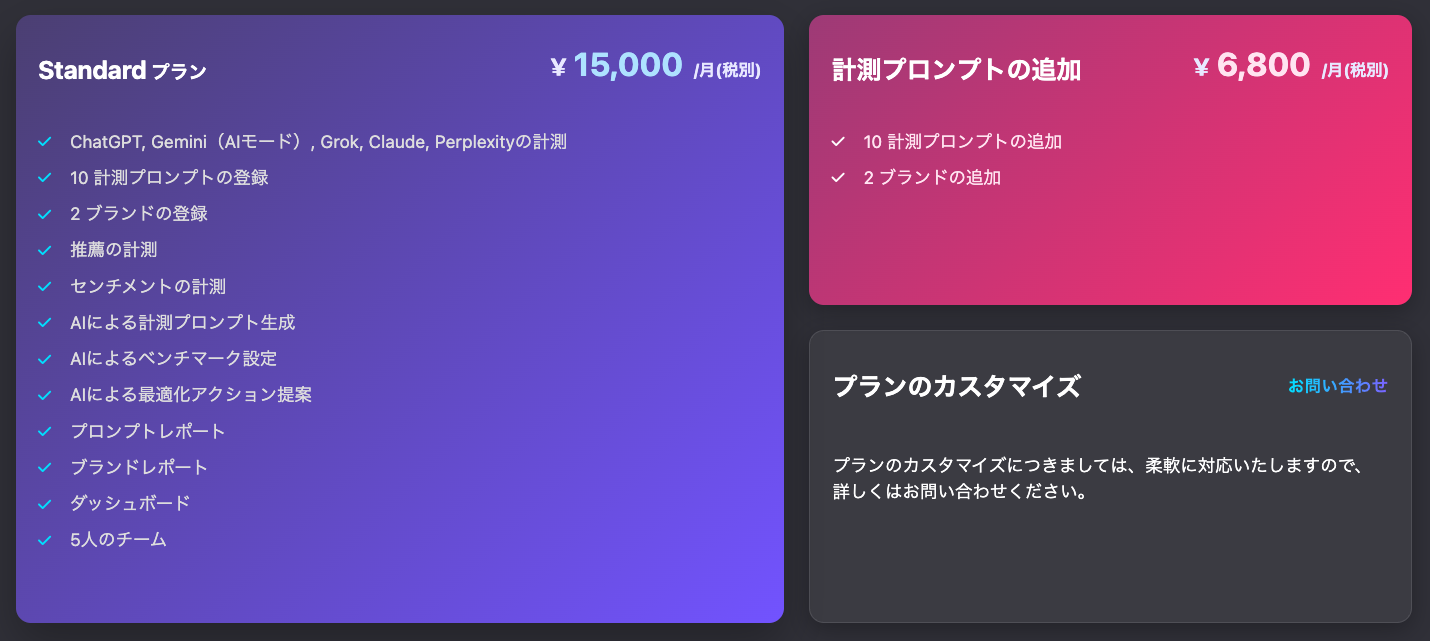The width and height of the screenshot is (1430, 641).
Task: Click the プランのカスタマイズ heading
Action: 956,386
